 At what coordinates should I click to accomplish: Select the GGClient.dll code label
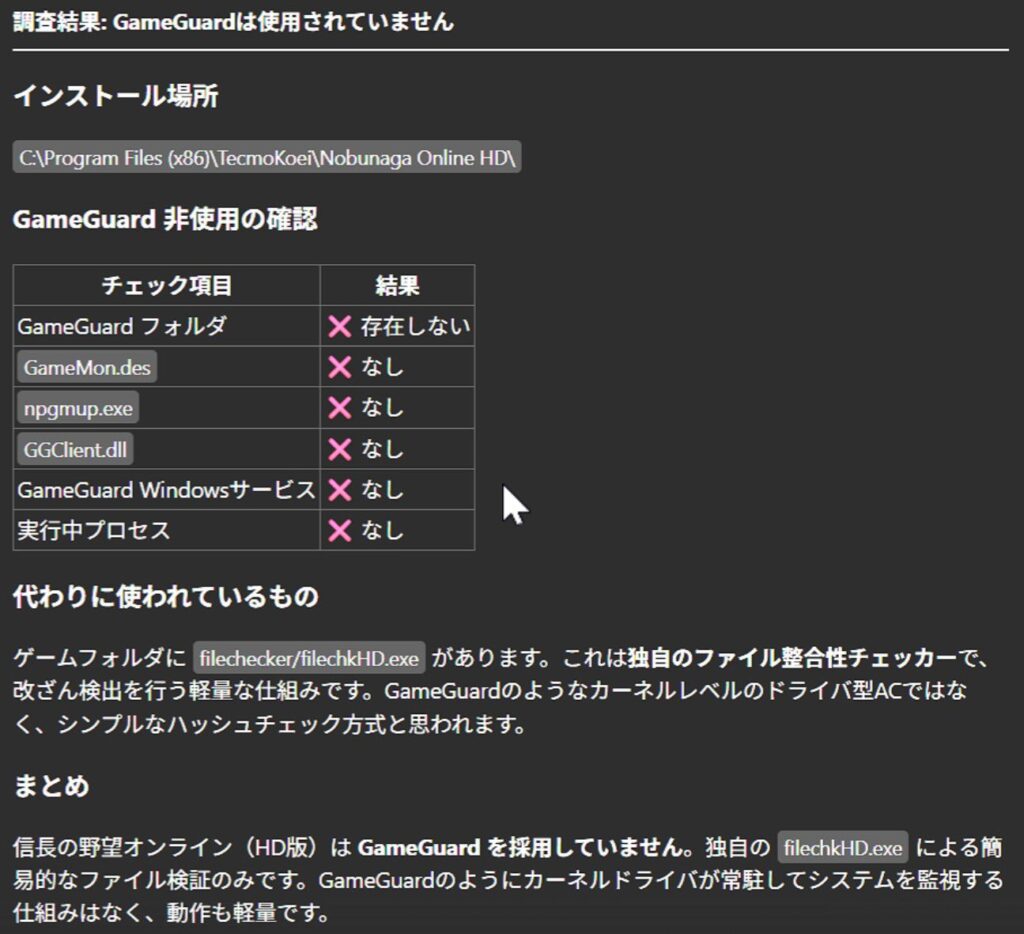[76, 449]
